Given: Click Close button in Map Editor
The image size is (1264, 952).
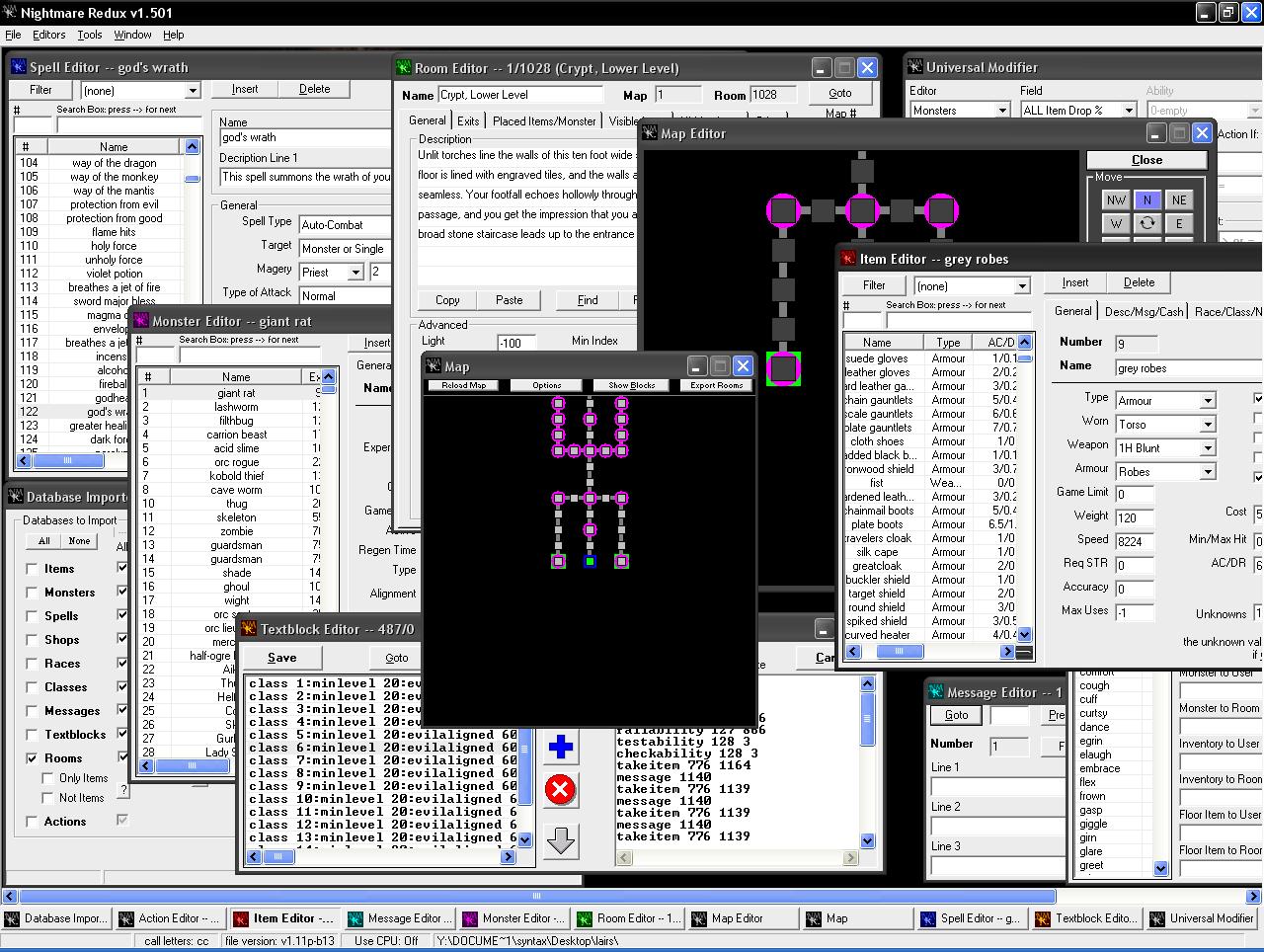Looking at the screenshot, I should 1146,160.
